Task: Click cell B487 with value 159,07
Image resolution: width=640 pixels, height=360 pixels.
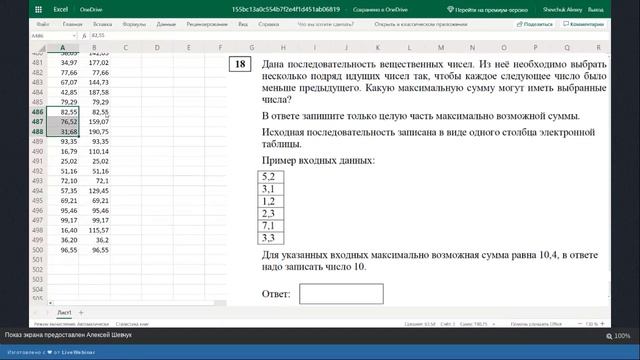Action: 94,122
